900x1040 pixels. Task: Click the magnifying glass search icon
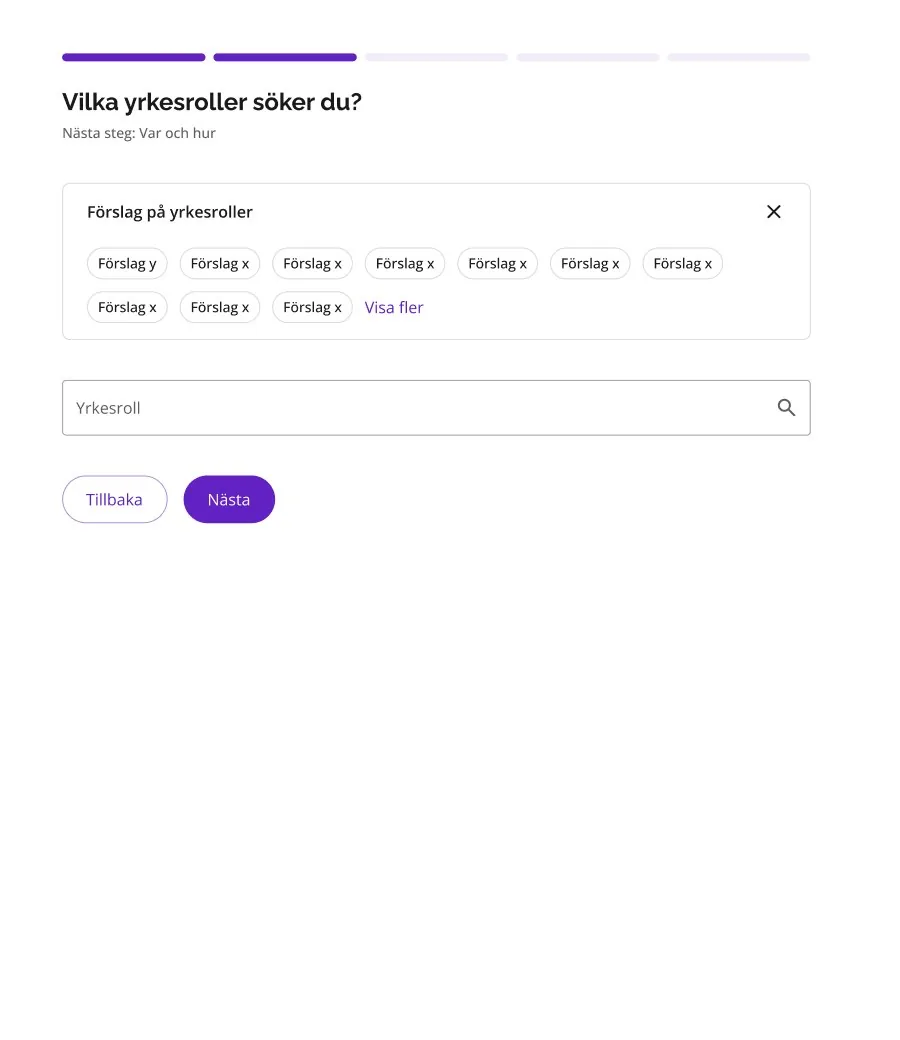[786, 407]
